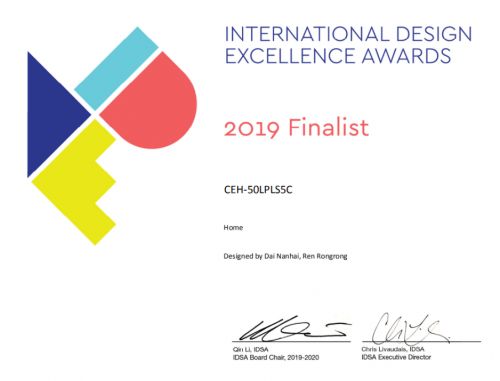Click the Home category label
Screen dimensions: 500x381
(233, 228)
